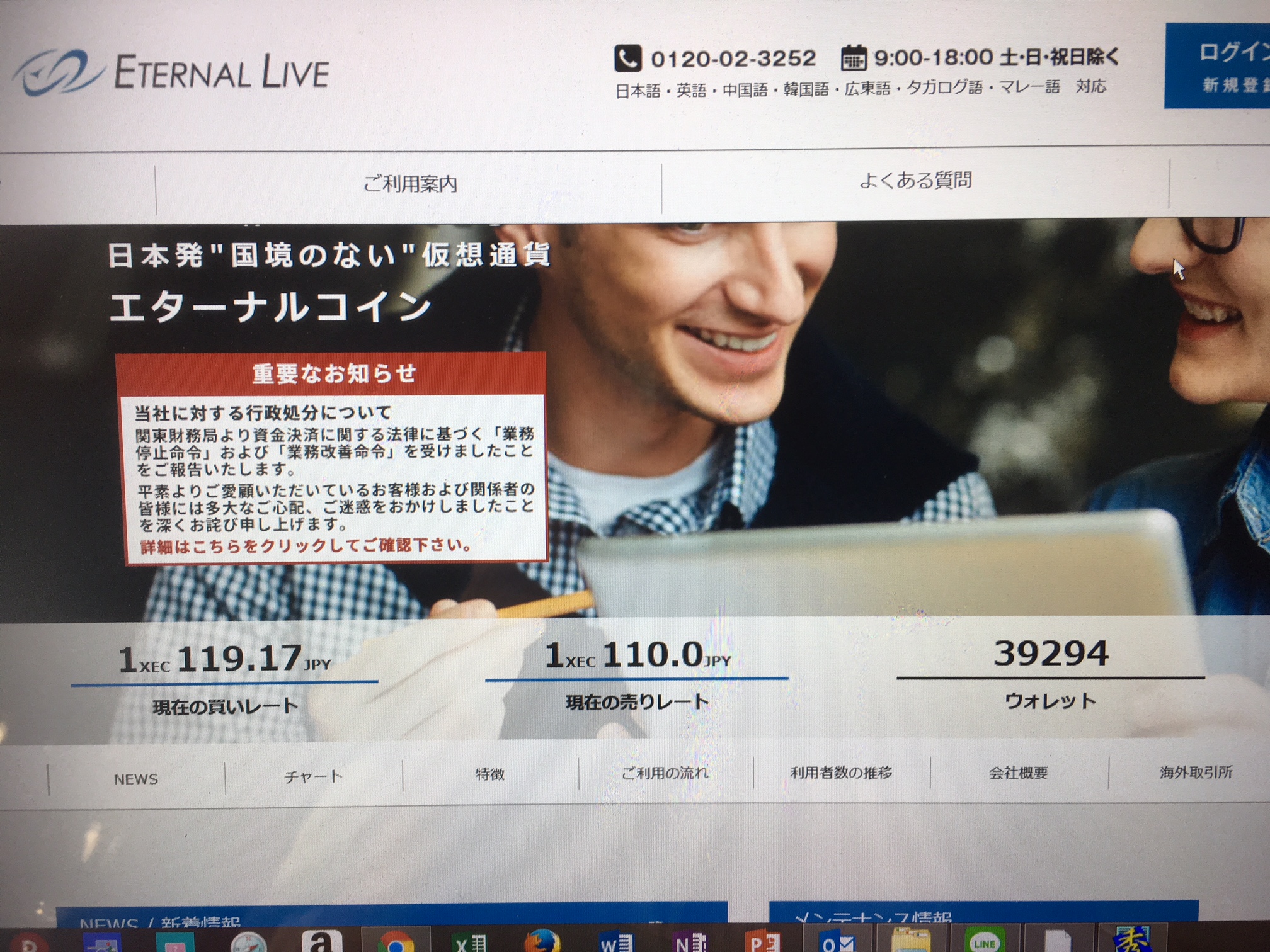
Task: Open the folder icon in the taskbar
Action: tap(911, 939)
